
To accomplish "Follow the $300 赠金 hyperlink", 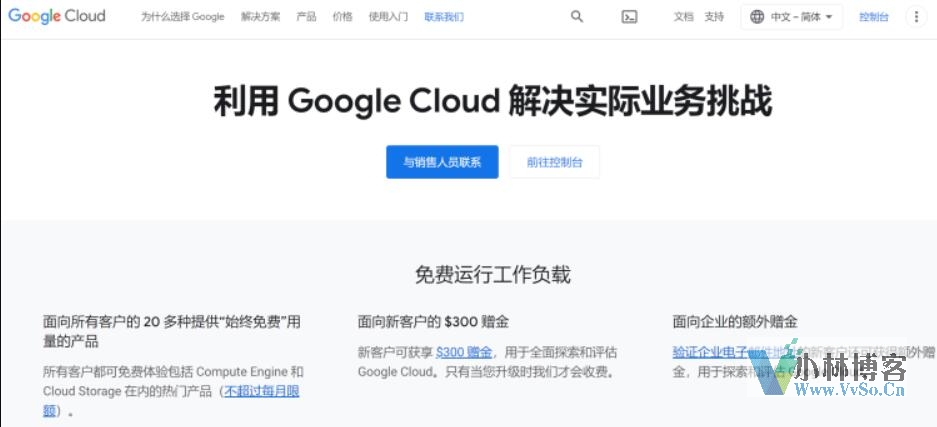I will point(464,352).
